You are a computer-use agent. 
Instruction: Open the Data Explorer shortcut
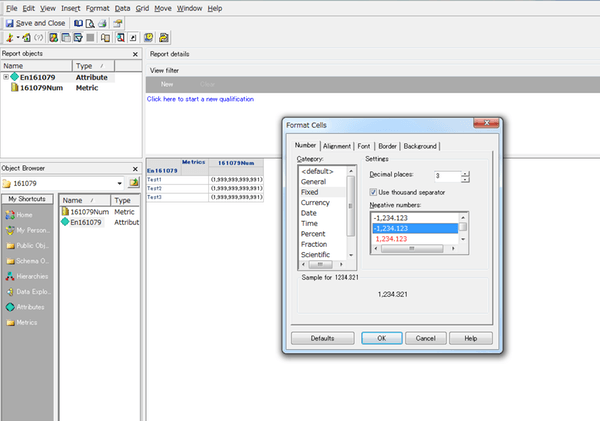pos(28,292)
